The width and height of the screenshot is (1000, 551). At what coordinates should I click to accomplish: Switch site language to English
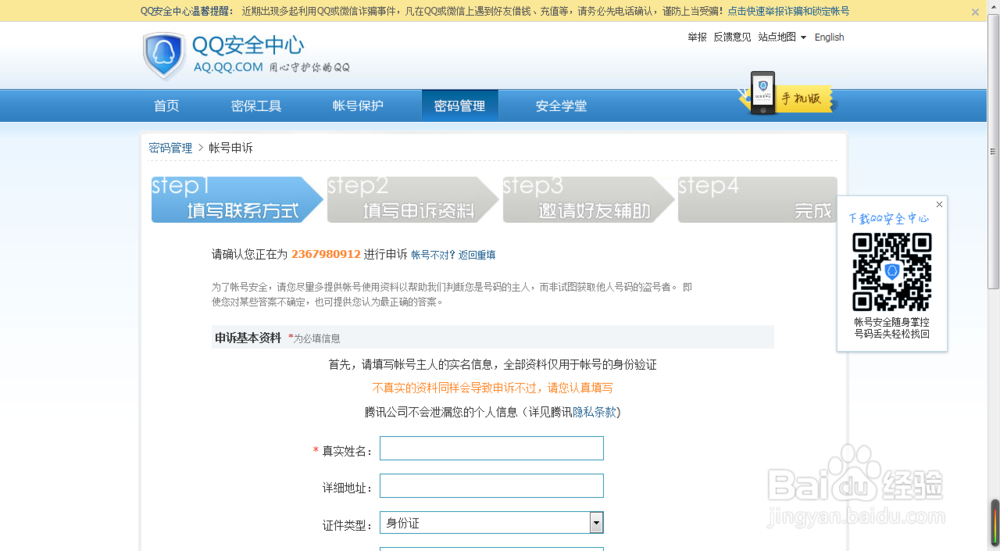829,37
